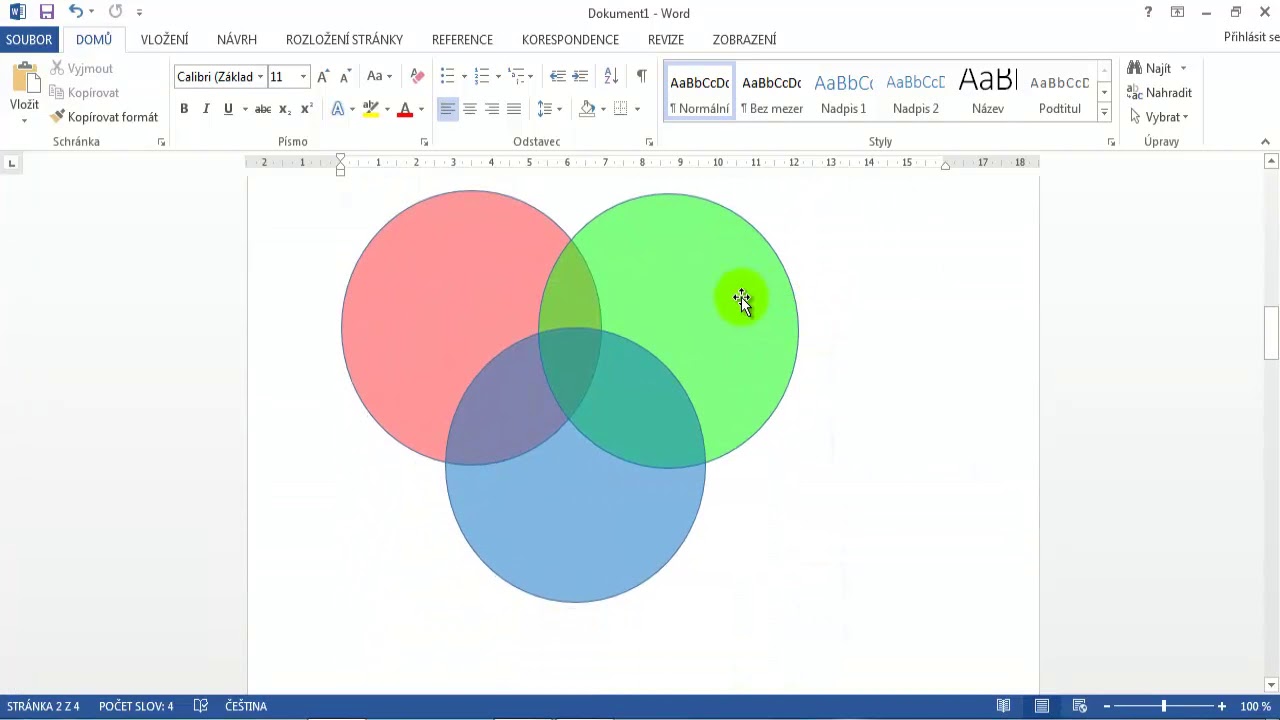Expand the Styles gallery more arrow
The image size is (1280, 720).
(1104, 113)
